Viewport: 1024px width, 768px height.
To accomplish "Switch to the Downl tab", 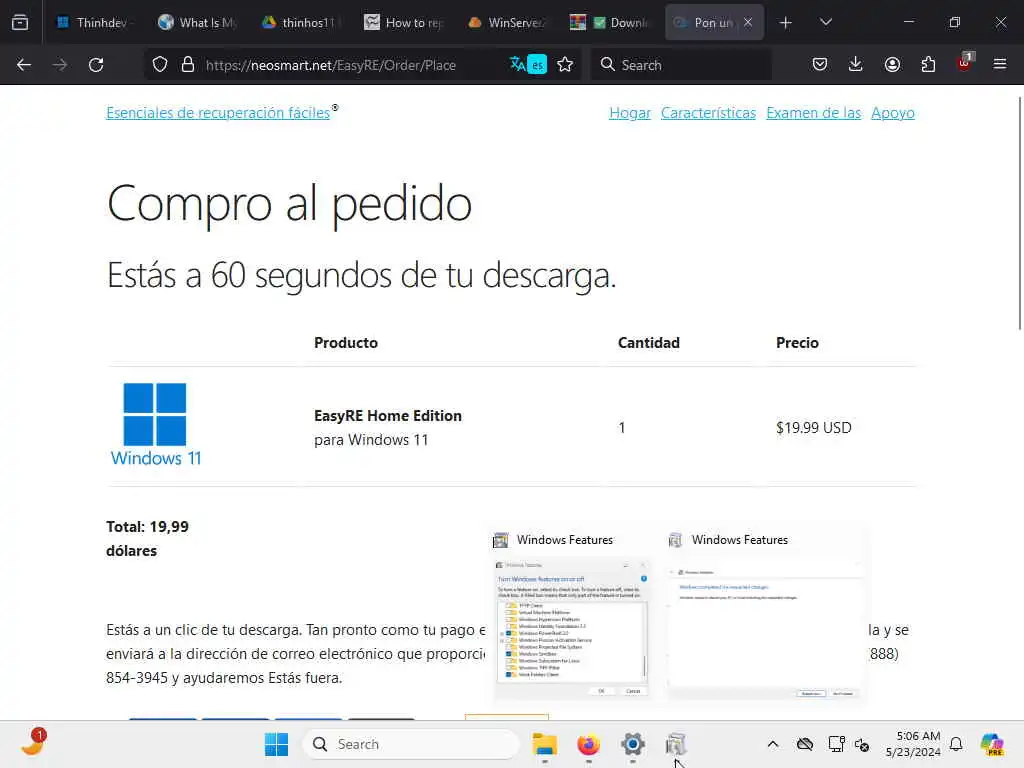I will pyautogui.click(x=610, y=23).
